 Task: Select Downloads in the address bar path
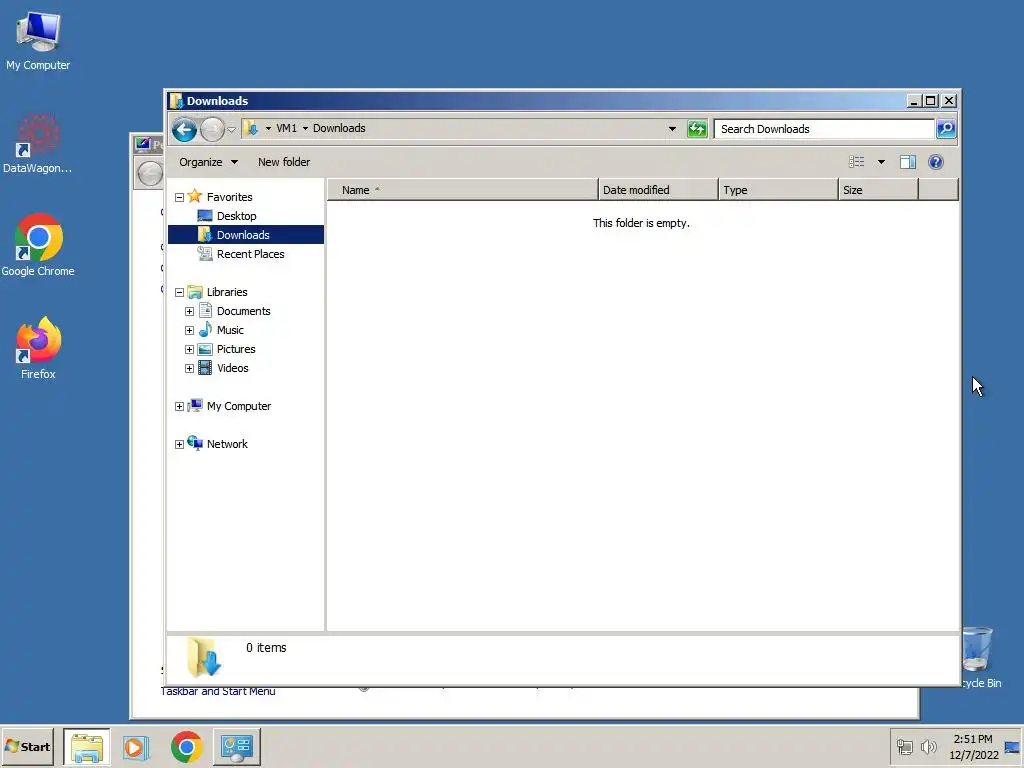click(x=339, y=129)
